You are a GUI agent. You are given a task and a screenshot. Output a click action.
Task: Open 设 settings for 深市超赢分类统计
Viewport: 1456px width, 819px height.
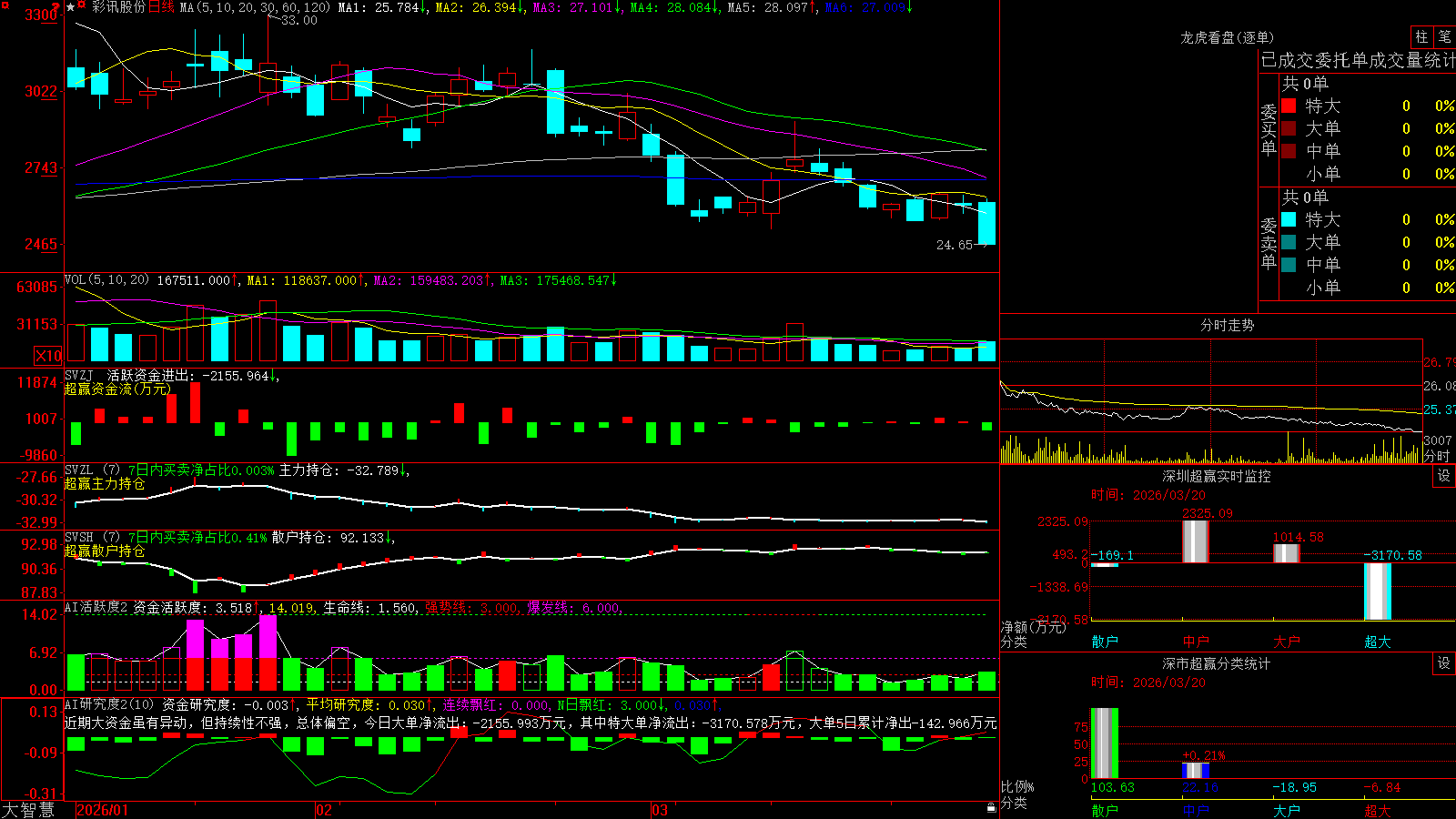click(1444, 663)
